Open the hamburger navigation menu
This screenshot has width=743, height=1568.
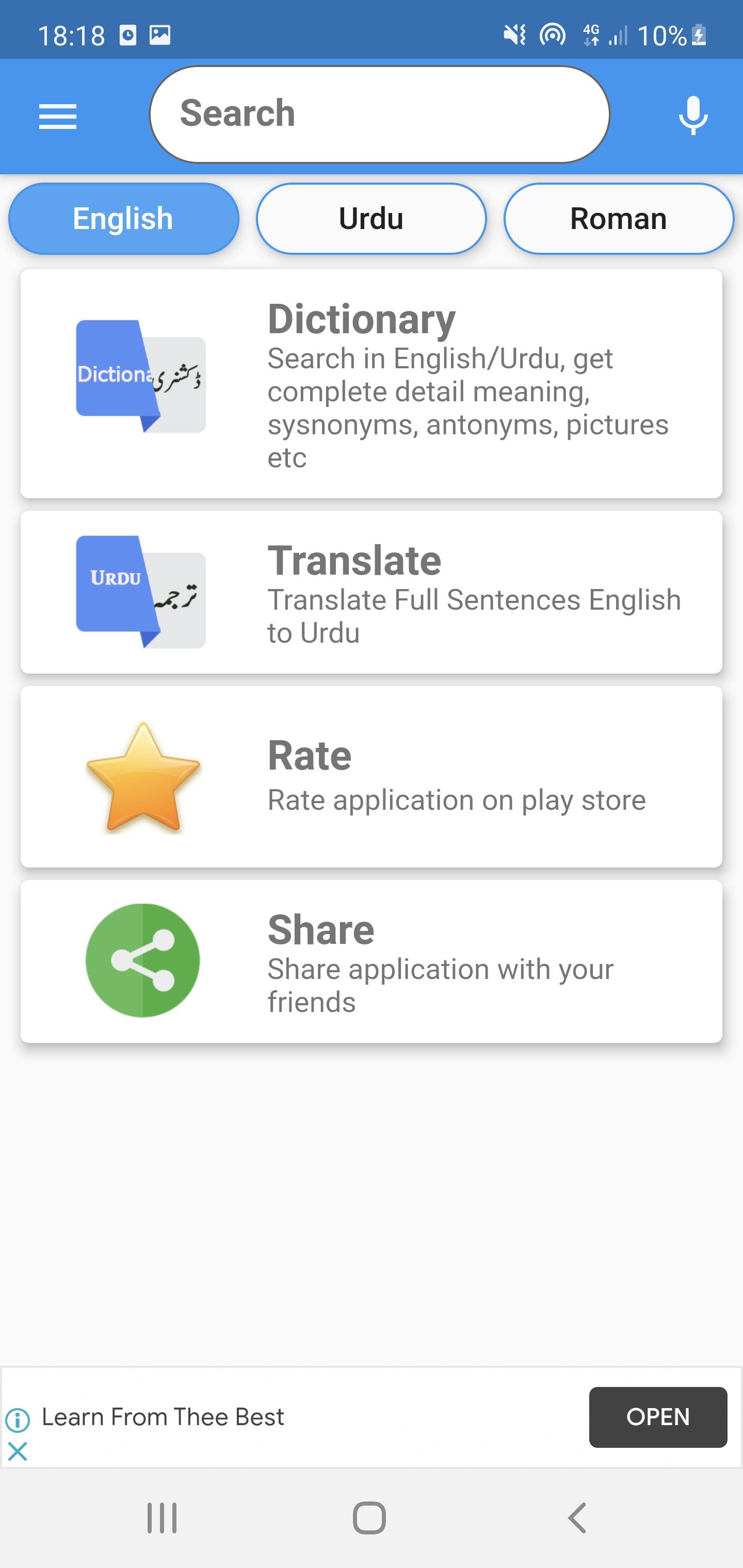point(58,116)
